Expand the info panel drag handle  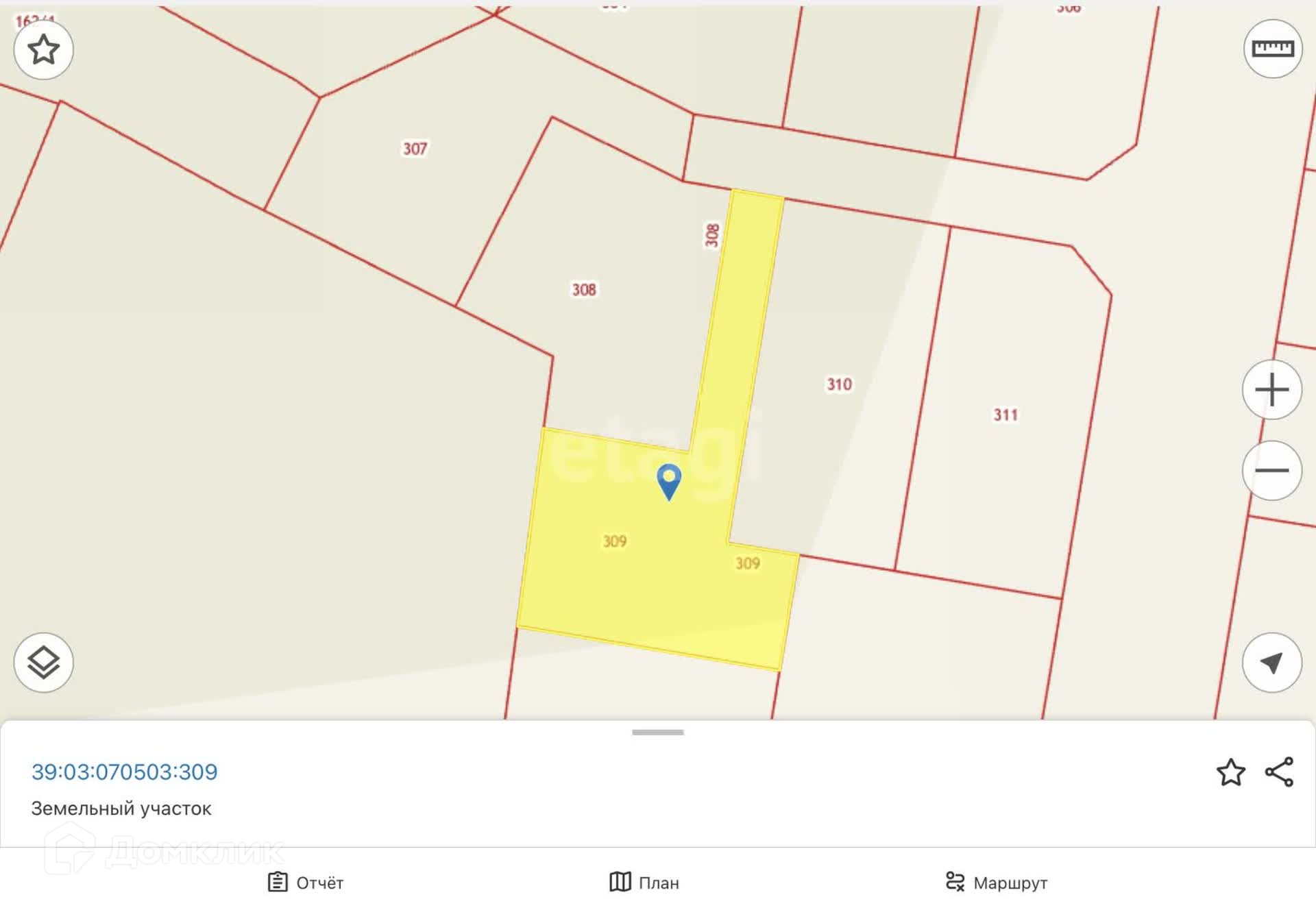click(658, 733)
